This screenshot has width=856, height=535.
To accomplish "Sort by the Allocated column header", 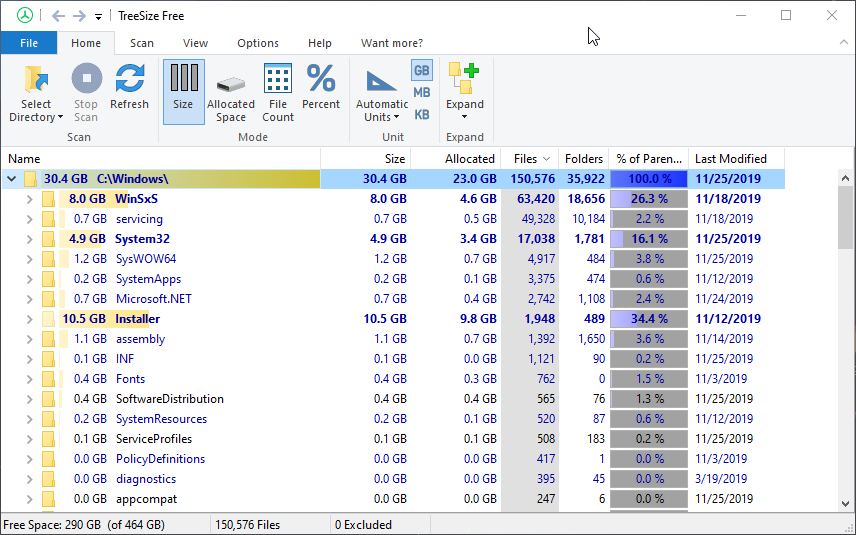I will pos(455,159).
